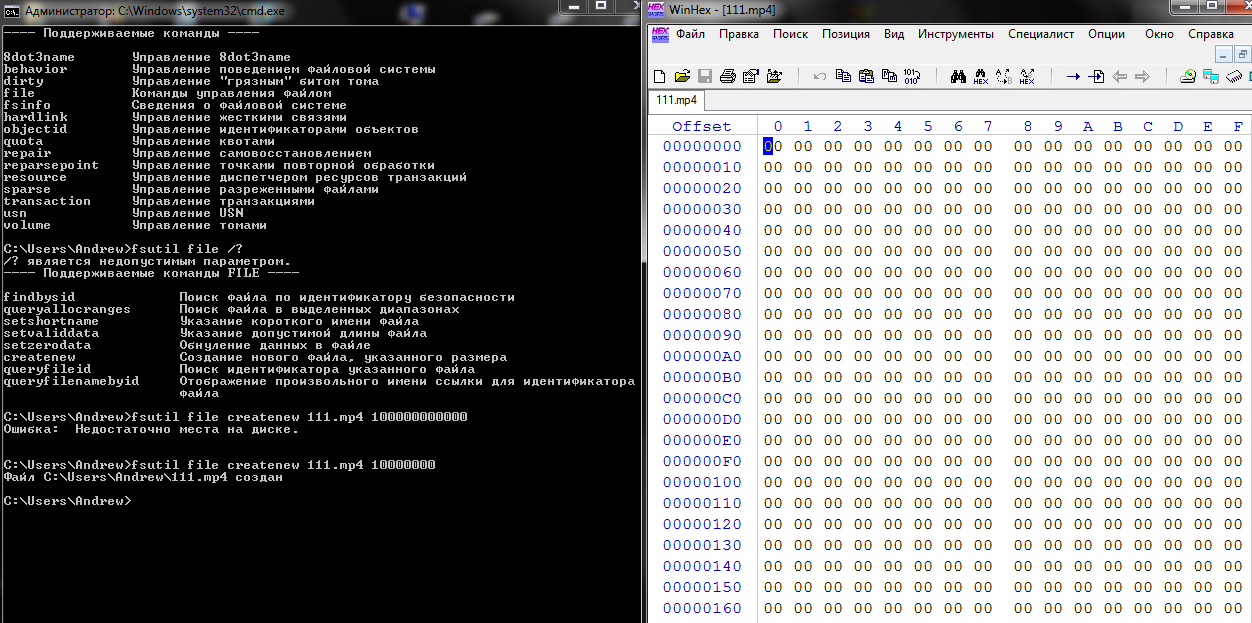
Task: Click the Back navigation arrow icon
Action: tap(1119, 76)
